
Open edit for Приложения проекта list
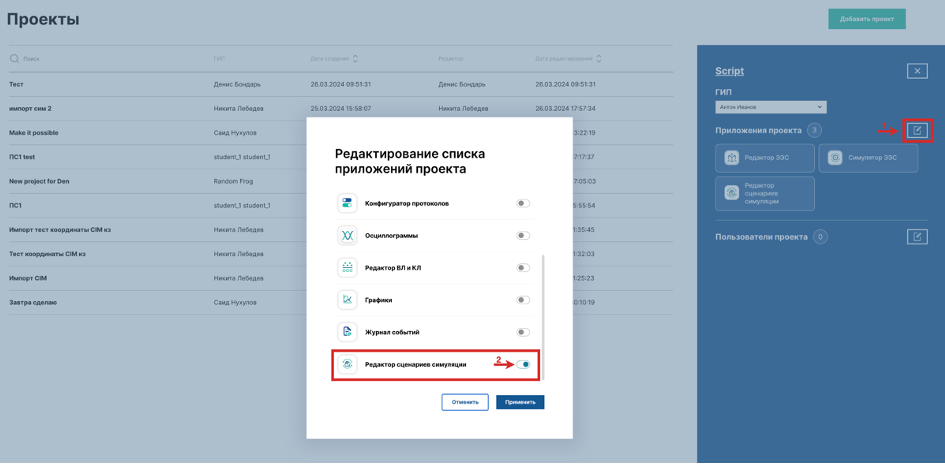click(x=917, y=130)
